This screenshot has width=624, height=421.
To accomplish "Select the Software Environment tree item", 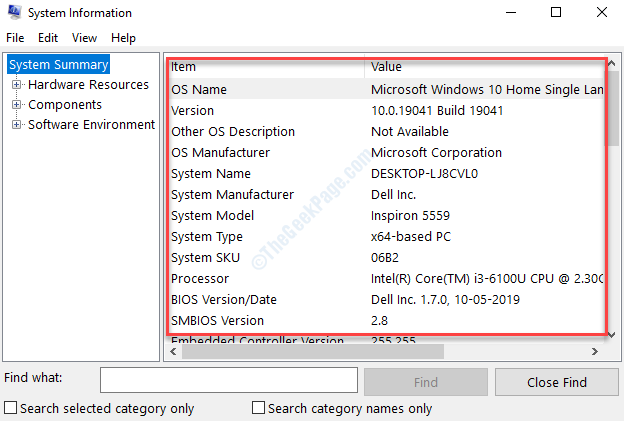I will coord(91,125).
